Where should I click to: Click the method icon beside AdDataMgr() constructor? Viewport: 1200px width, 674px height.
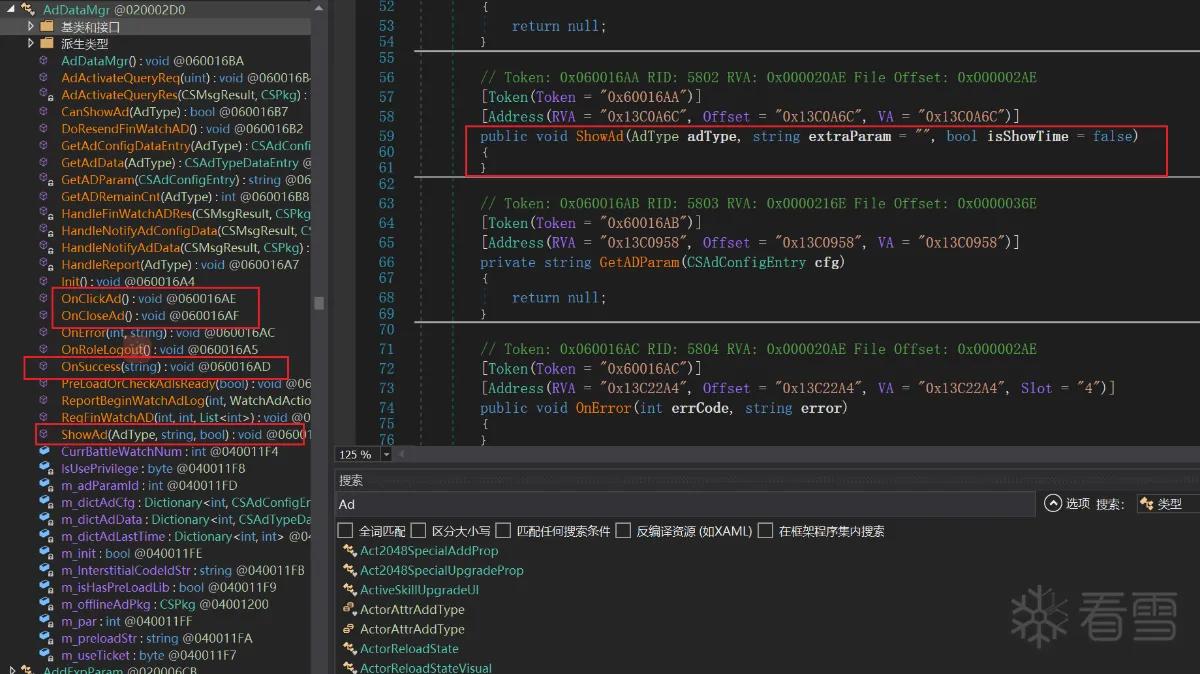pos(43,60)
